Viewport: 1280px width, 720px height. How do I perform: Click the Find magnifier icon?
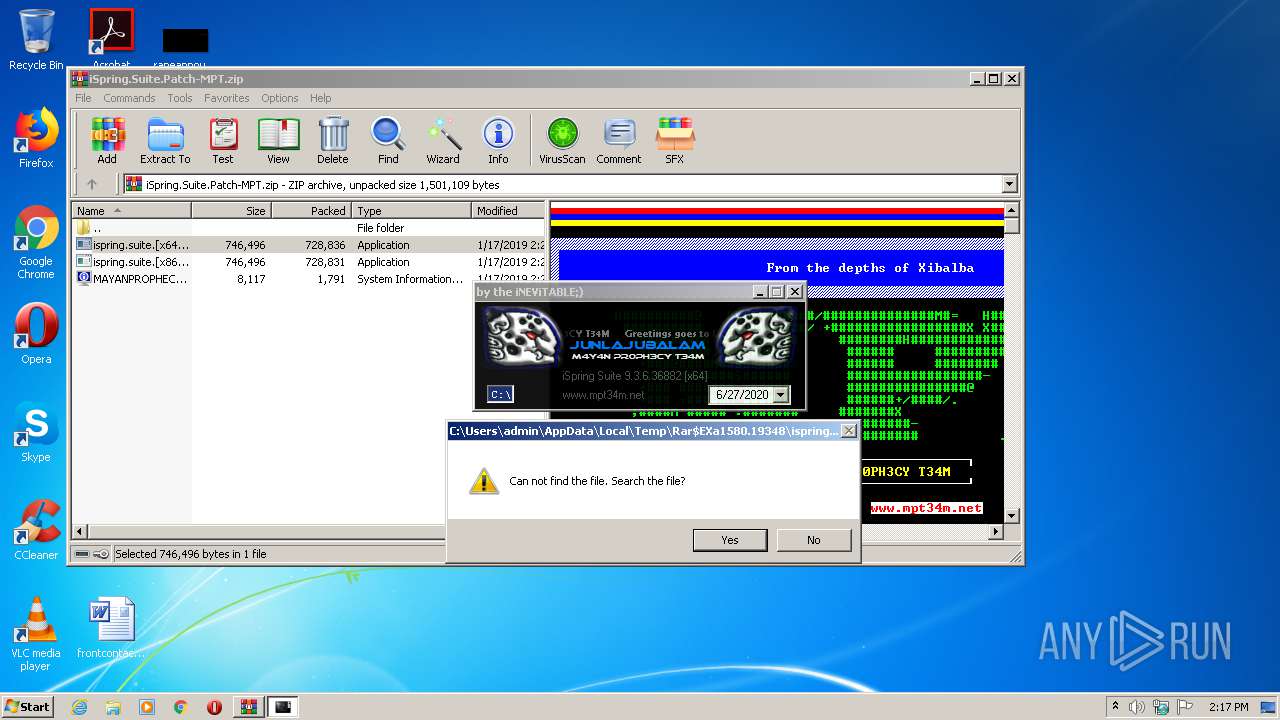pos(388,140)
